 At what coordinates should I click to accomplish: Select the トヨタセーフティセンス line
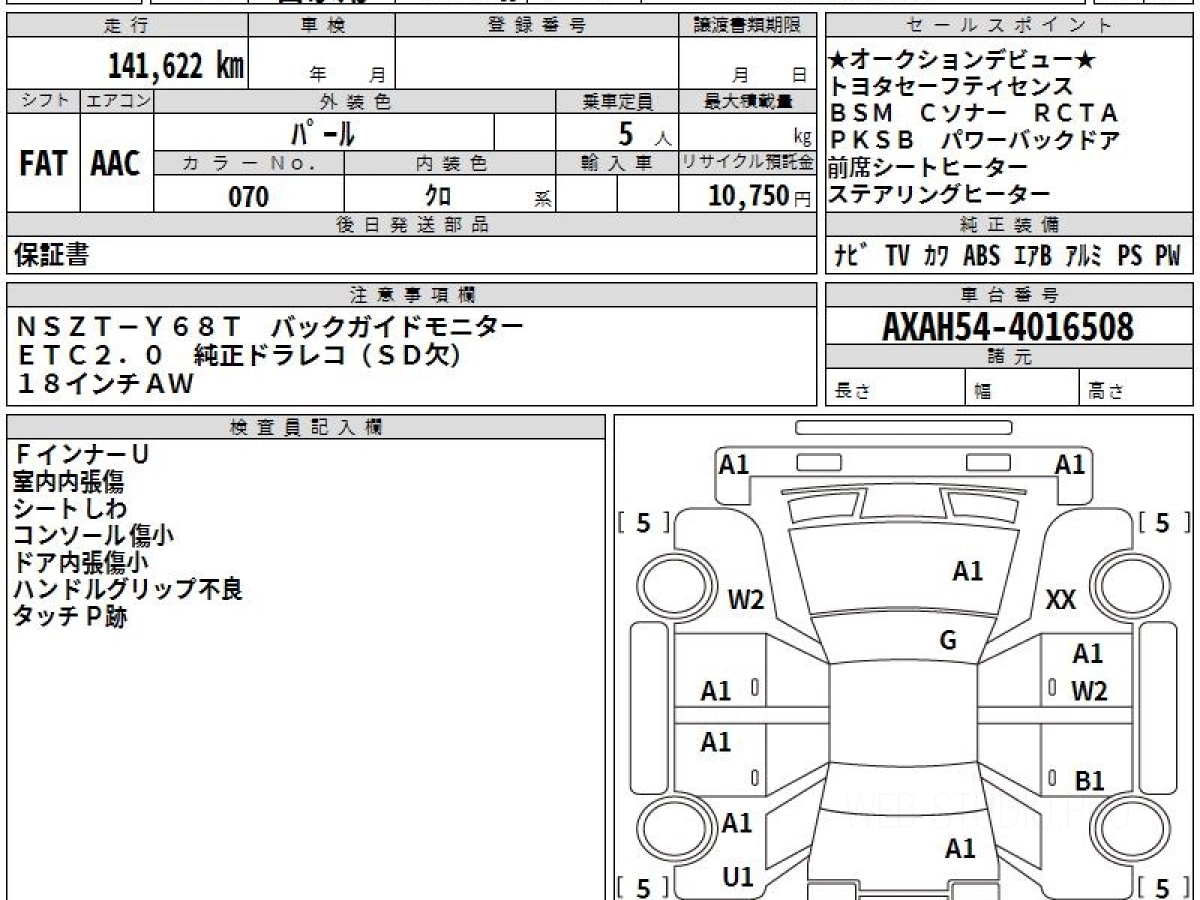[950, 88]
